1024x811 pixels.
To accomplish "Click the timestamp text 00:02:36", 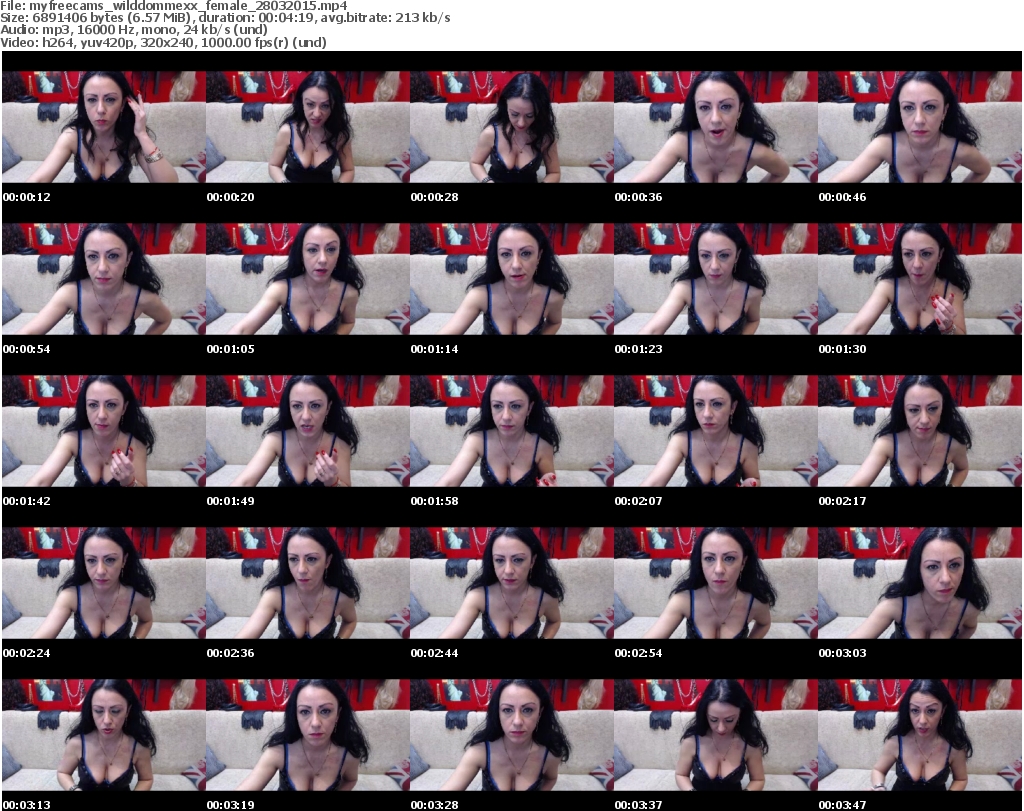I will pos(231,653).
